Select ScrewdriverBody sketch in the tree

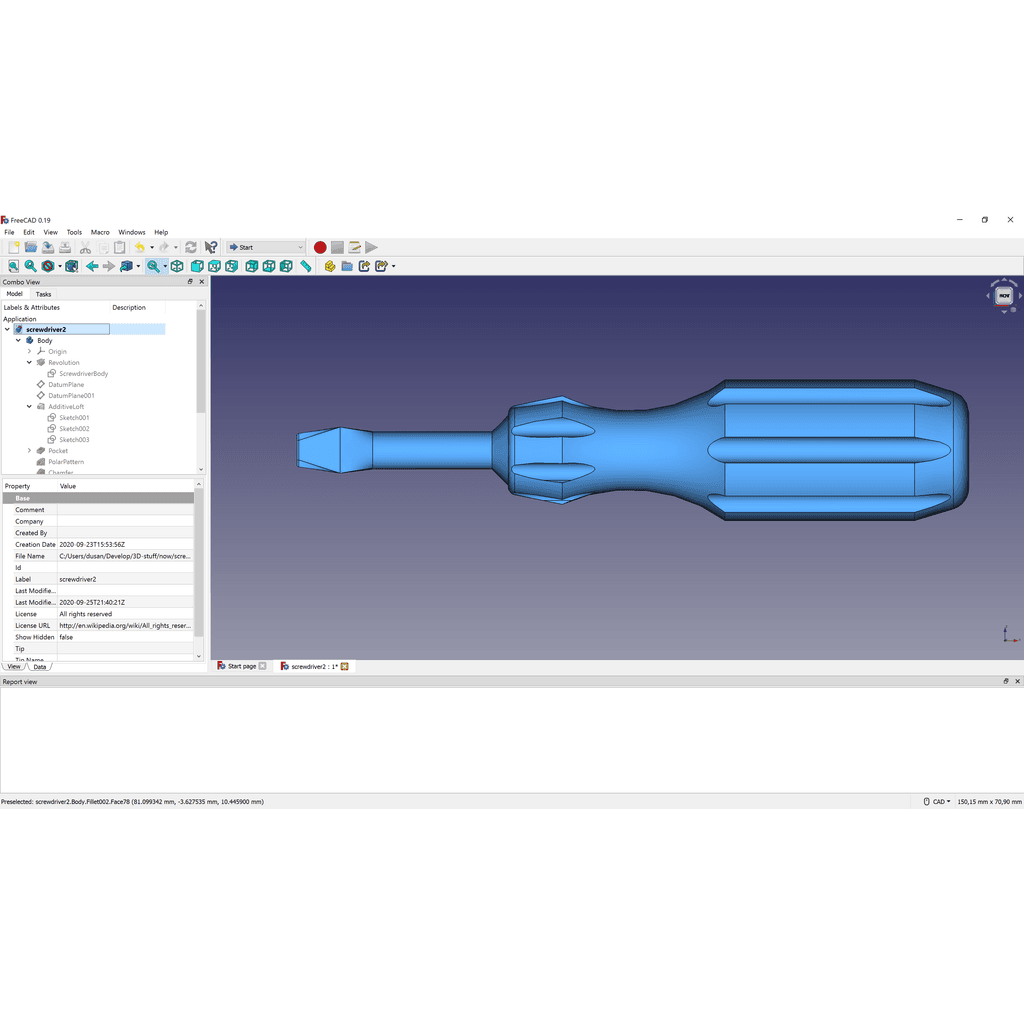point(84,374)
